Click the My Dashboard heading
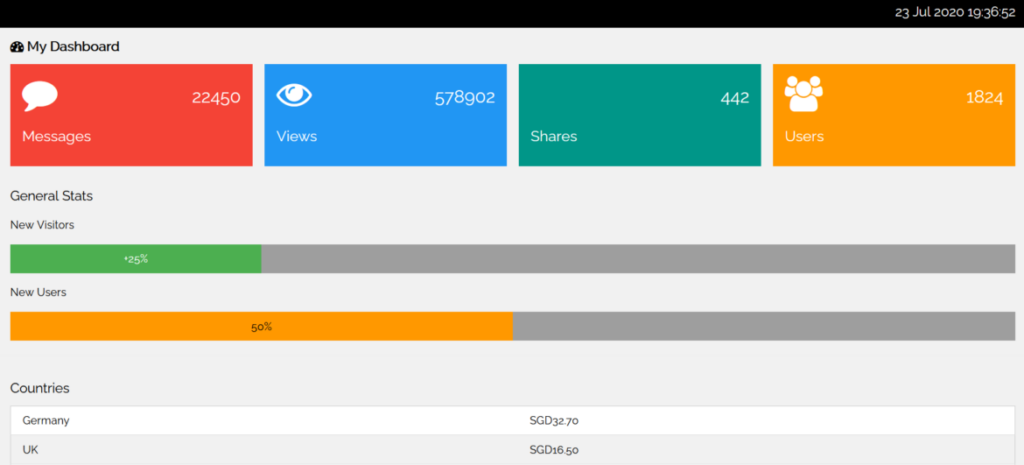This screenshot has height=465, width=1024. click(73, 47)
